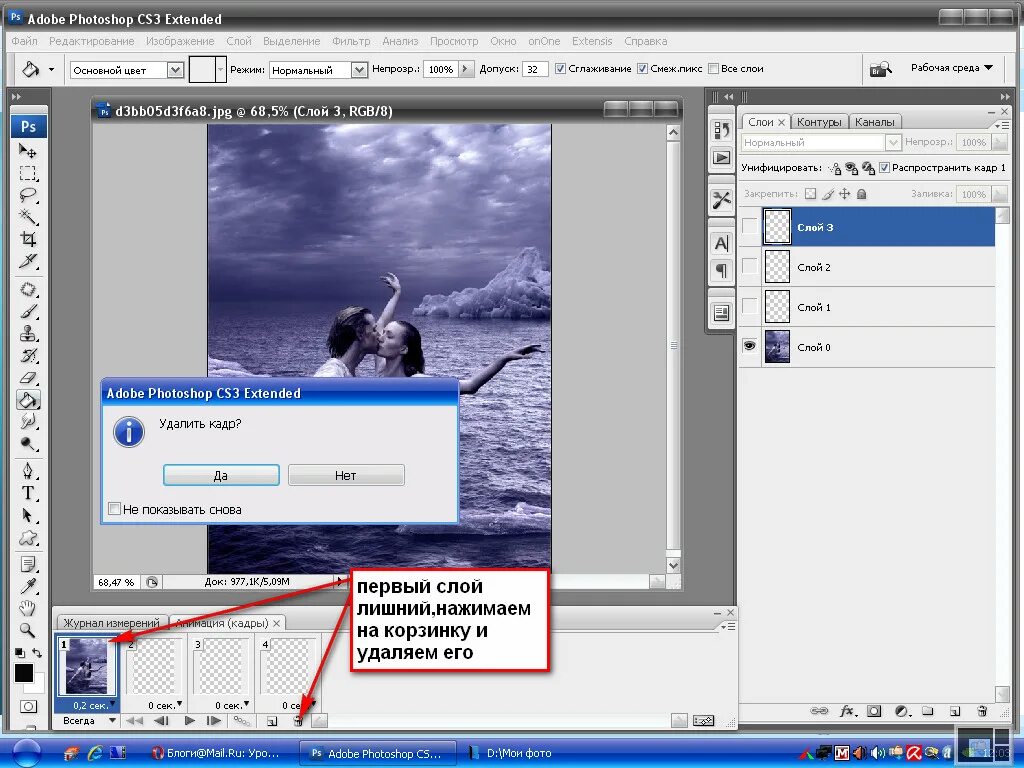Click the delete layer trash icon in Layers panel
1024x768 pixels.
pyautogui.click(x=982, y=711)
